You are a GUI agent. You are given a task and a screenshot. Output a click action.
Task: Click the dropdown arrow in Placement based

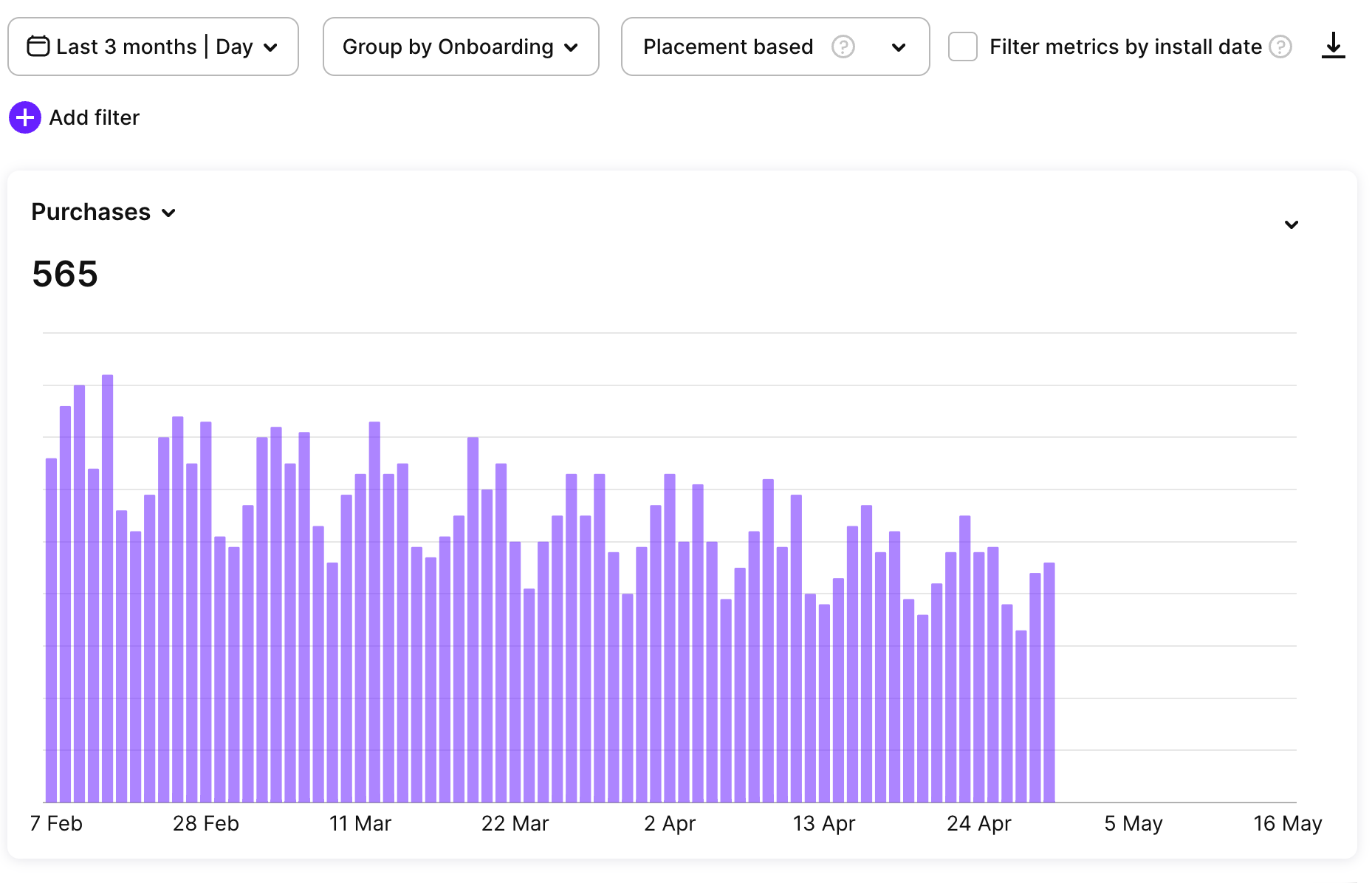[899, 47]
